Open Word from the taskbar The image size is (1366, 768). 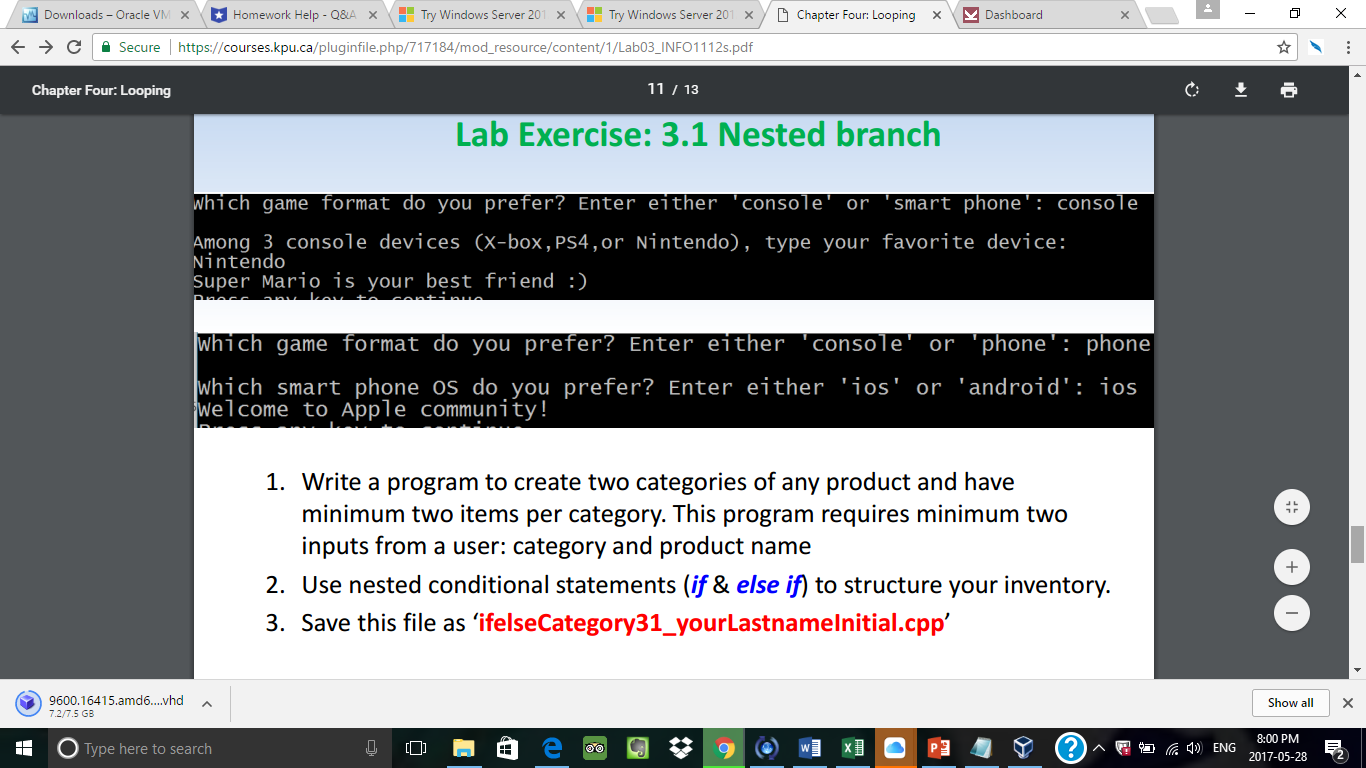coord(810,748)
